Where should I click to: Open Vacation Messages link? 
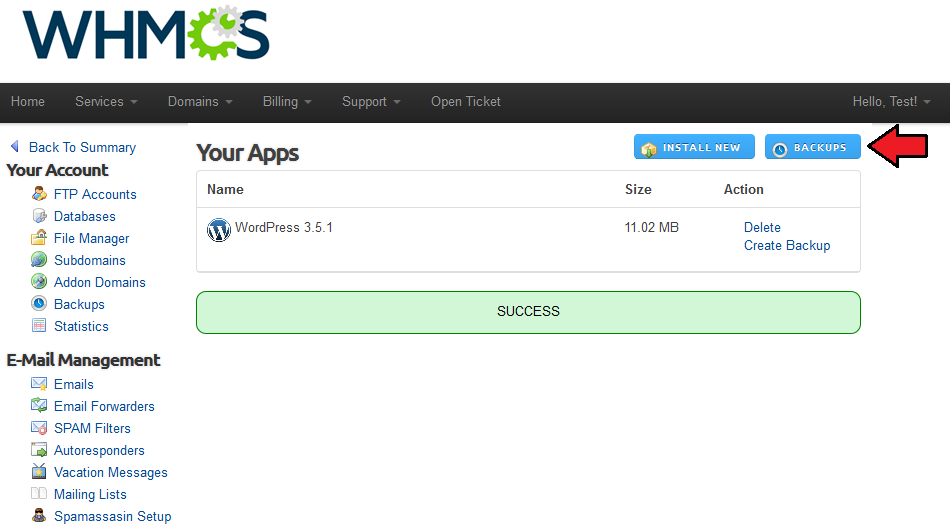(x=111, y=473)
